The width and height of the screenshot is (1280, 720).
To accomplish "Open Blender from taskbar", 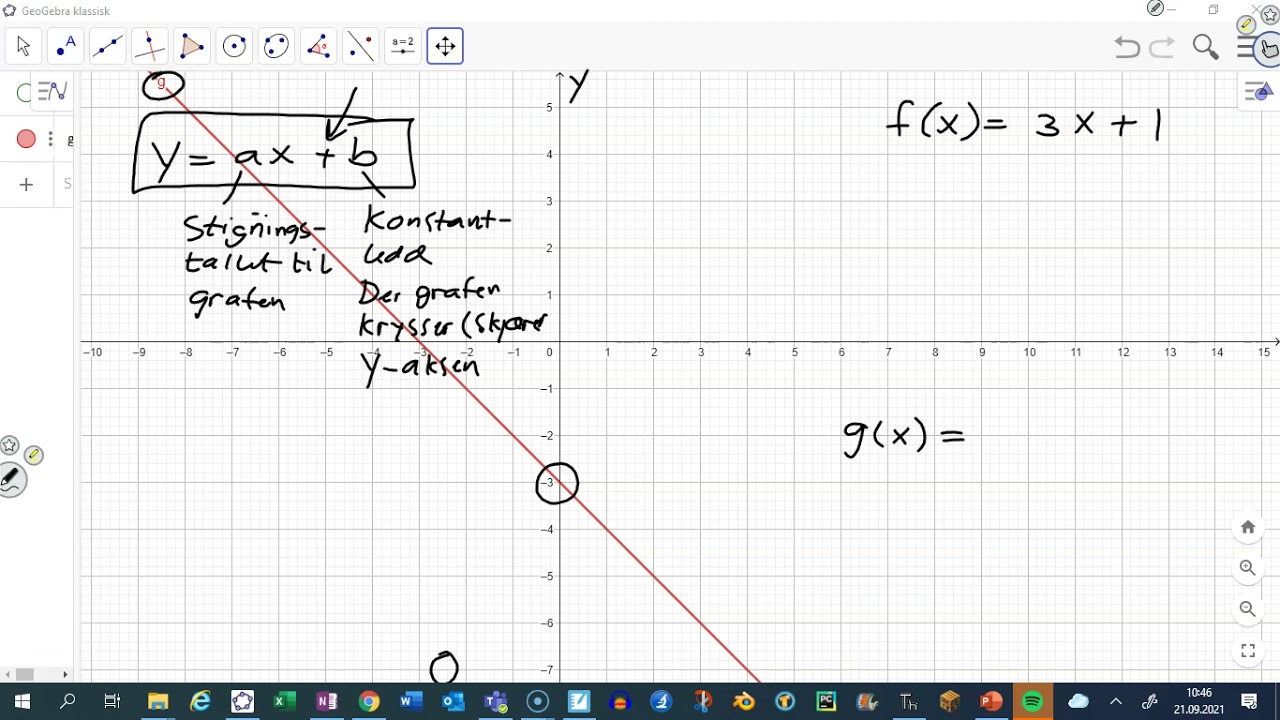I will 743,701.
